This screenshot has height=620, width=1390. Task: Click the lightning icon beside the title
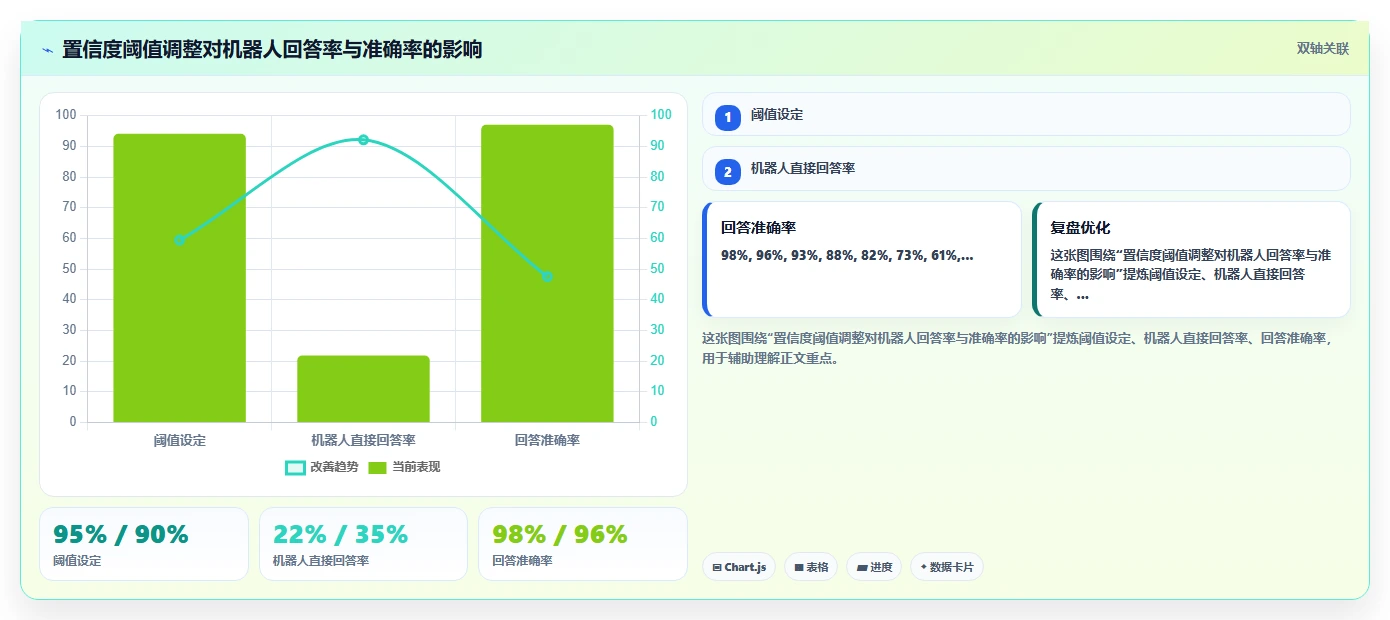tap(47, 50)
